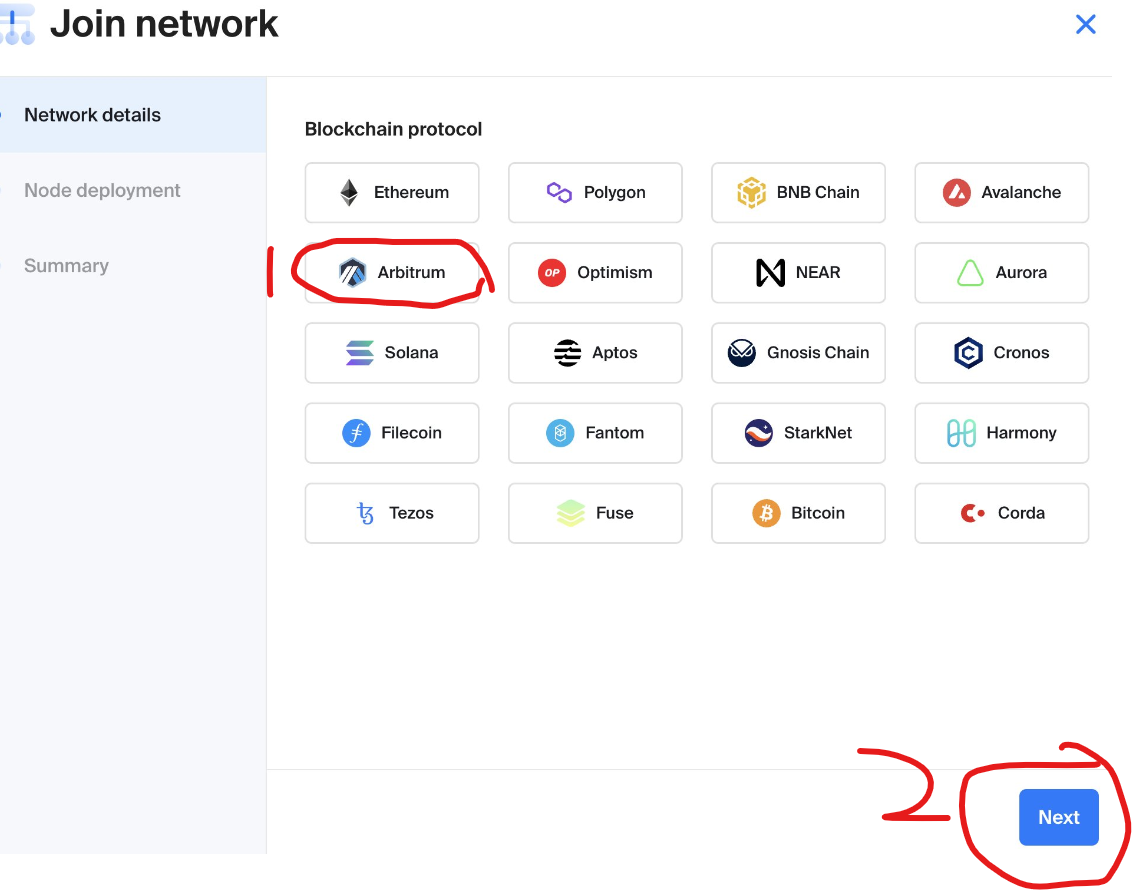Screen dimensions: 1133x894
Task: Select the Ethereum blockchain protocol
Action: click(392, 193)
